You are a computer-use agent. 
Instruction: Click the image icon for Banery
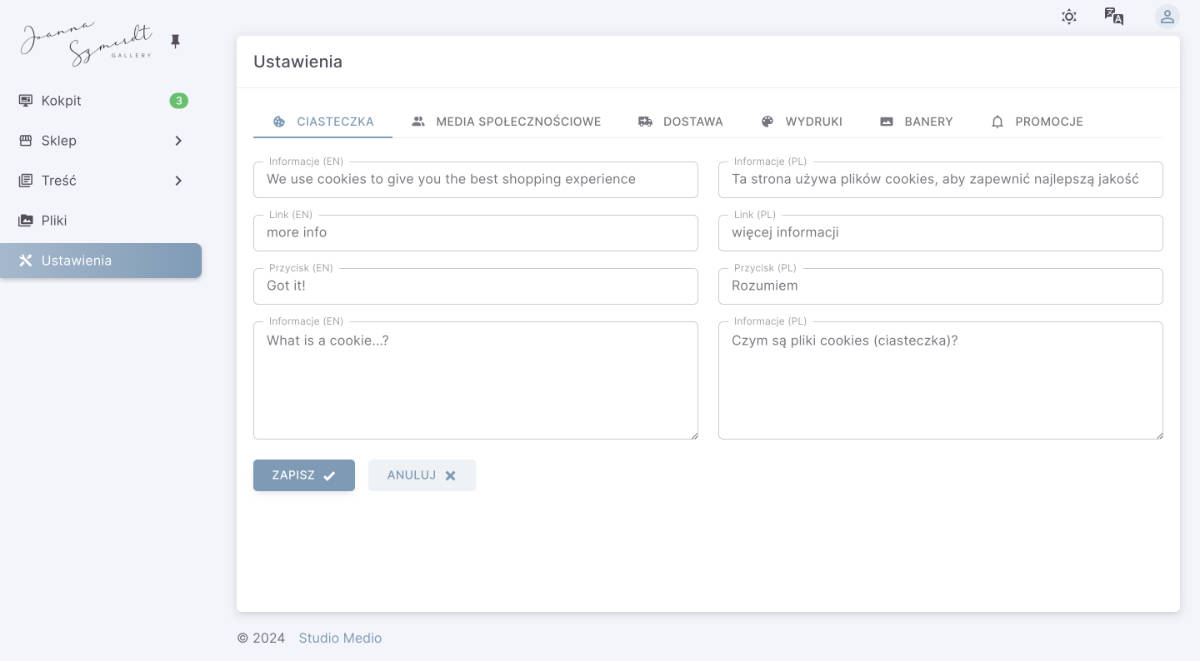tap(887, 122)
